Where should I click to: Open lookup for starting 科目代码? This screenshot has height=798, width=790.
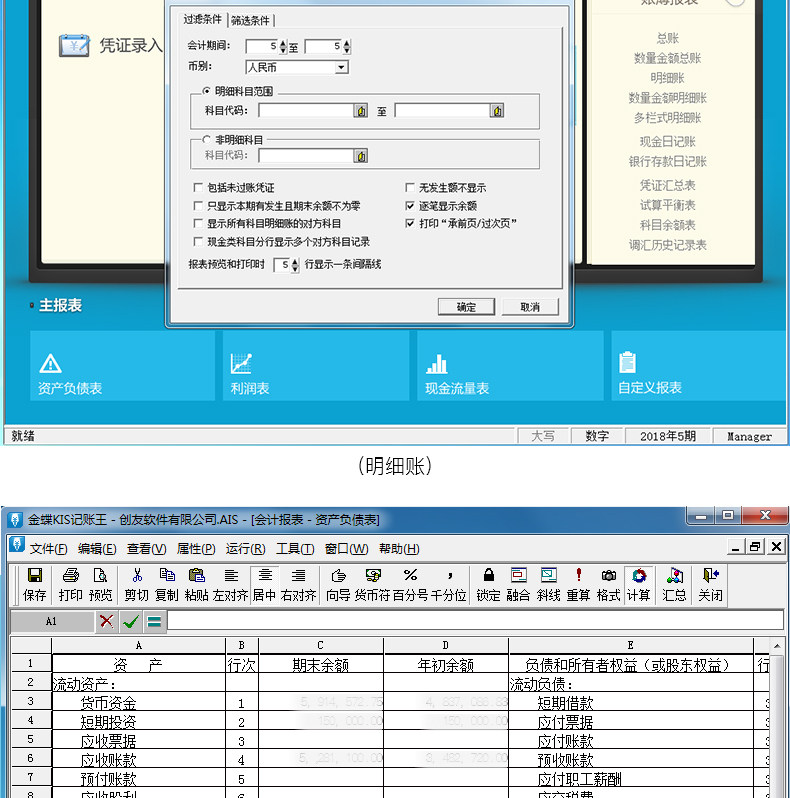pos(361,110)
